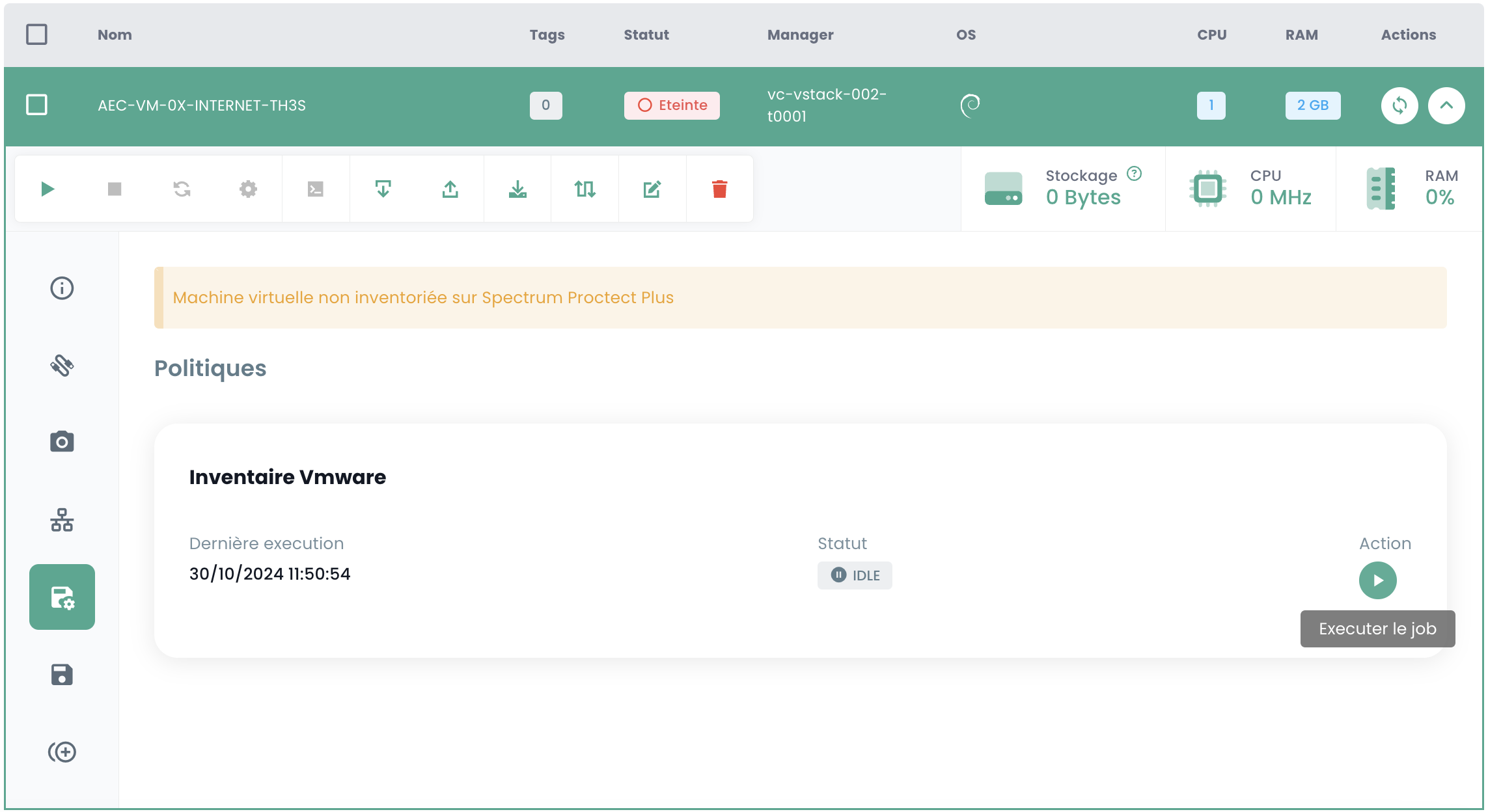Click the Tags count badge 0
Screen dimensions: 1488x812
(x=545, y=105)
